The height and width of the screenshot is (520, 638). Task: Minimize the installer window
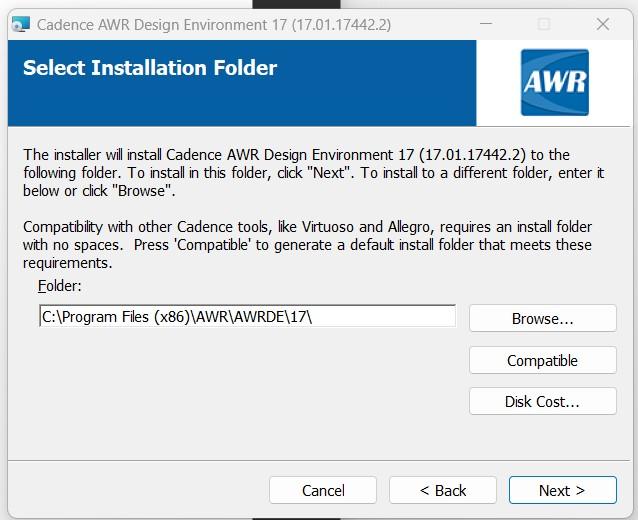[x=485, y=24]
